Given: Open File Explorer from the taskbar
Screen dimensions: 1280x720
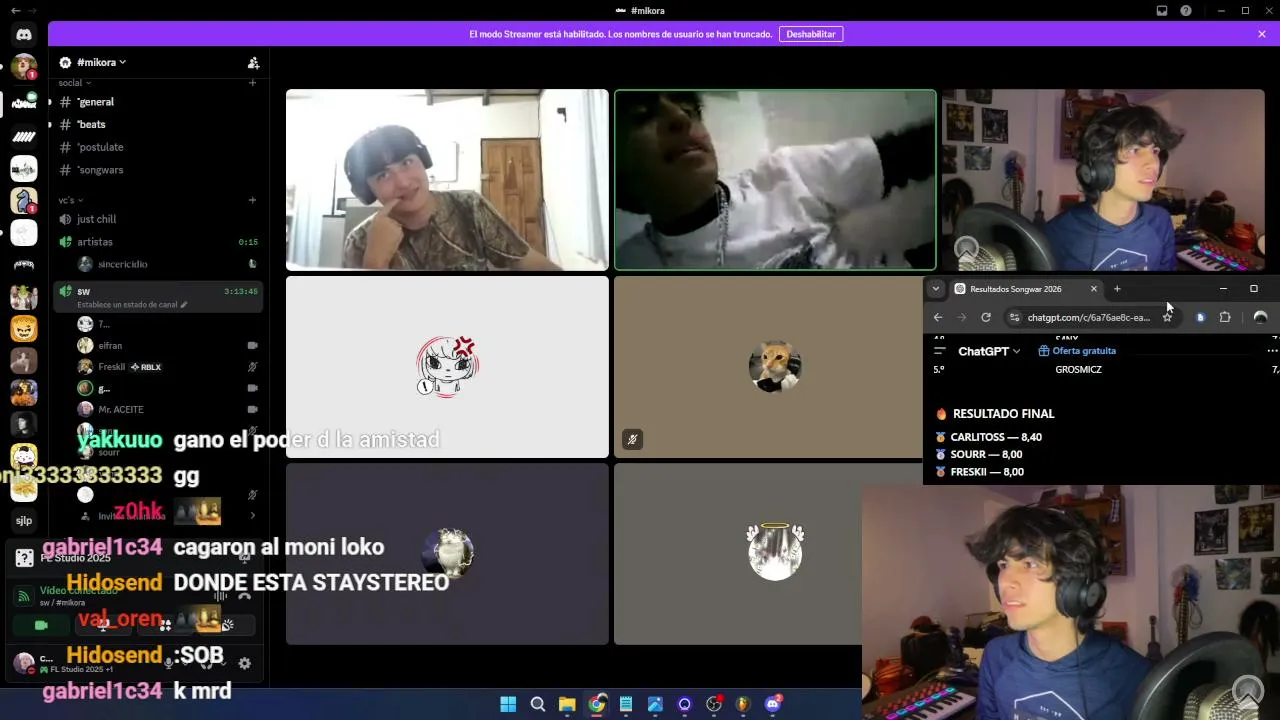Looking at the screenshot, I should (x=567, y=704).
